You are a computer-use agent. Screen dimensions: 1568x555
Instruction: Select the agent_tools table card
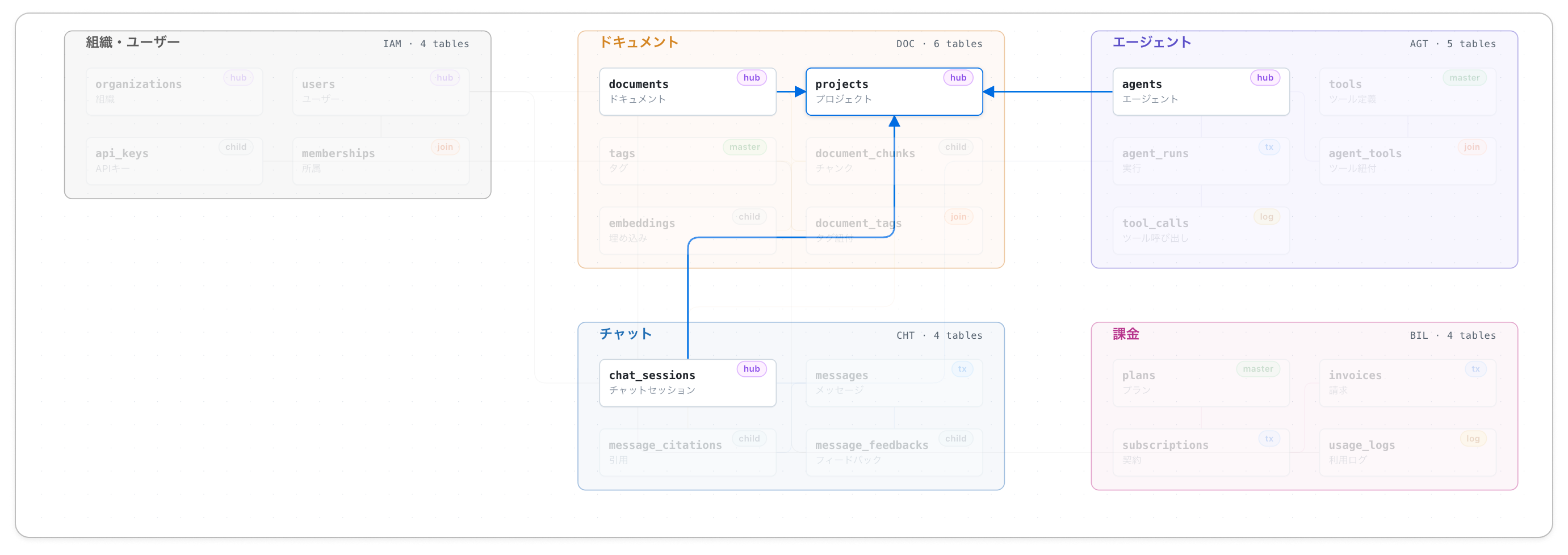pos(1407,161)
